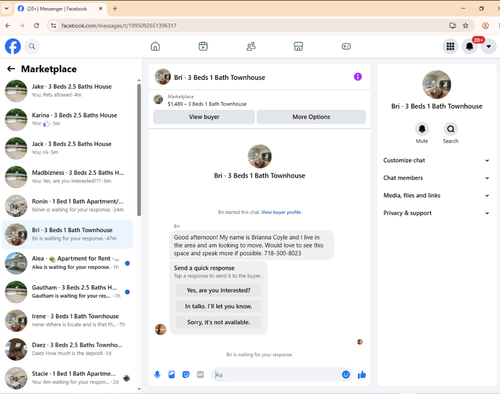Open the Gautham conversation
This screenshot has width=500, height=394.
[x=68, y=292]
